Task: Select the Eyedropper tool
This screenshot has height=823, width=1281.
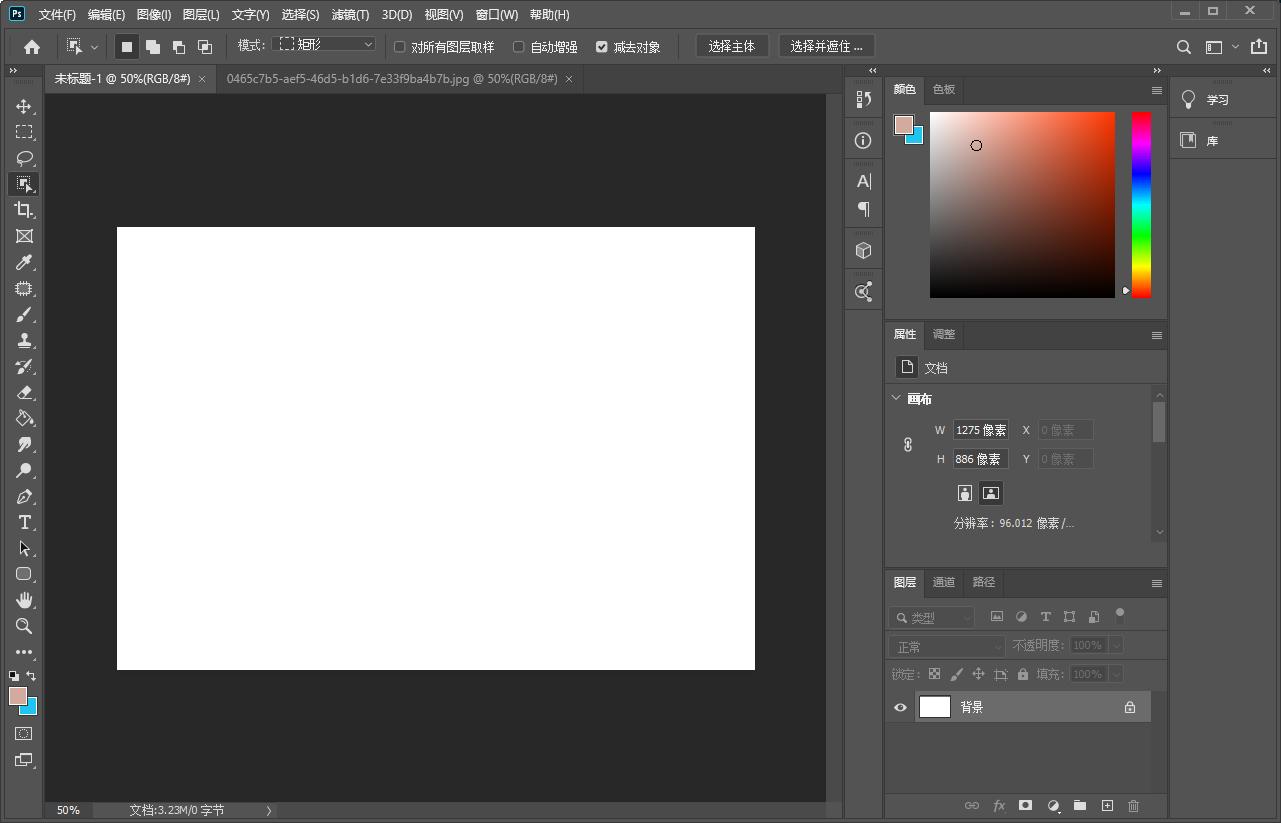Action: pyautogui.click(x=24, y=262)
